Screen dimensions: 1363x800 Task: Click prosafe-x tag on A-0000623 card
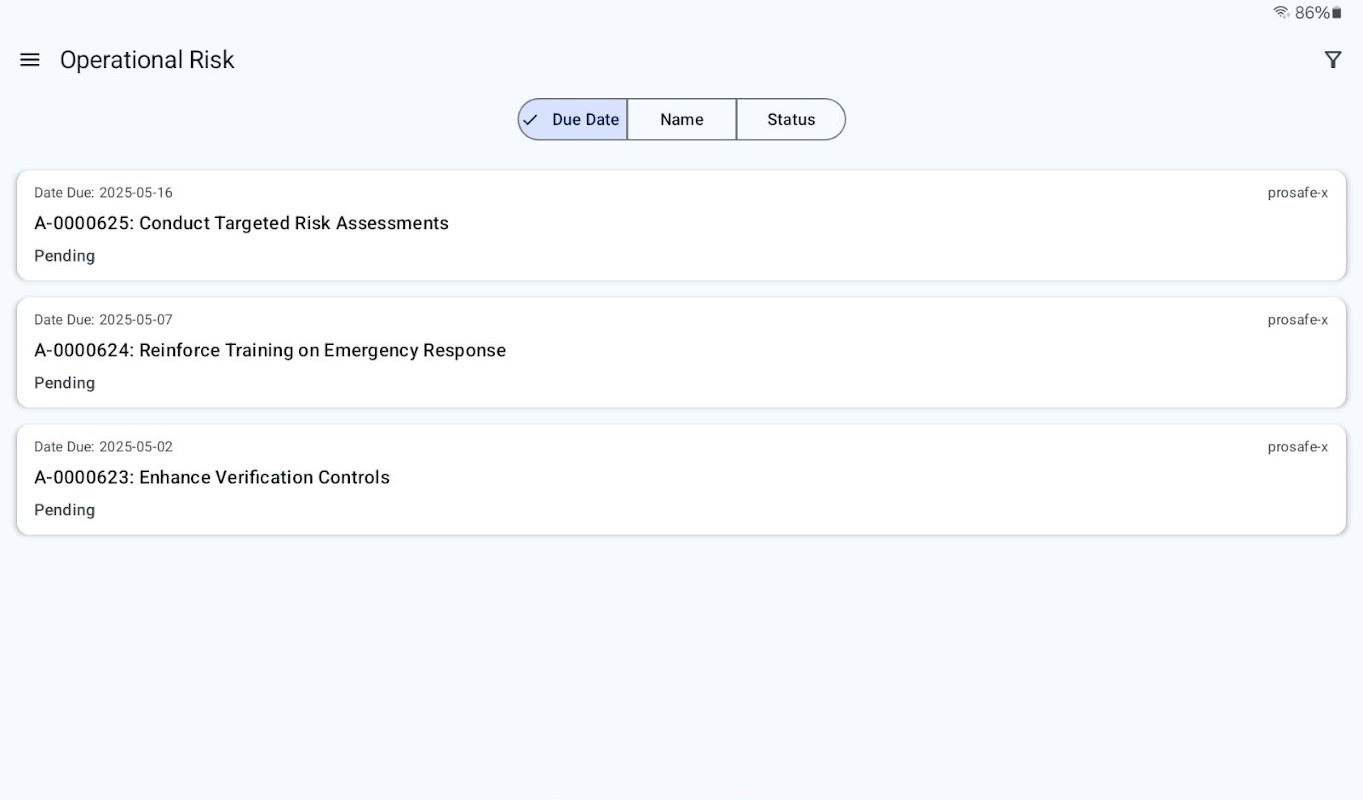1297,447
